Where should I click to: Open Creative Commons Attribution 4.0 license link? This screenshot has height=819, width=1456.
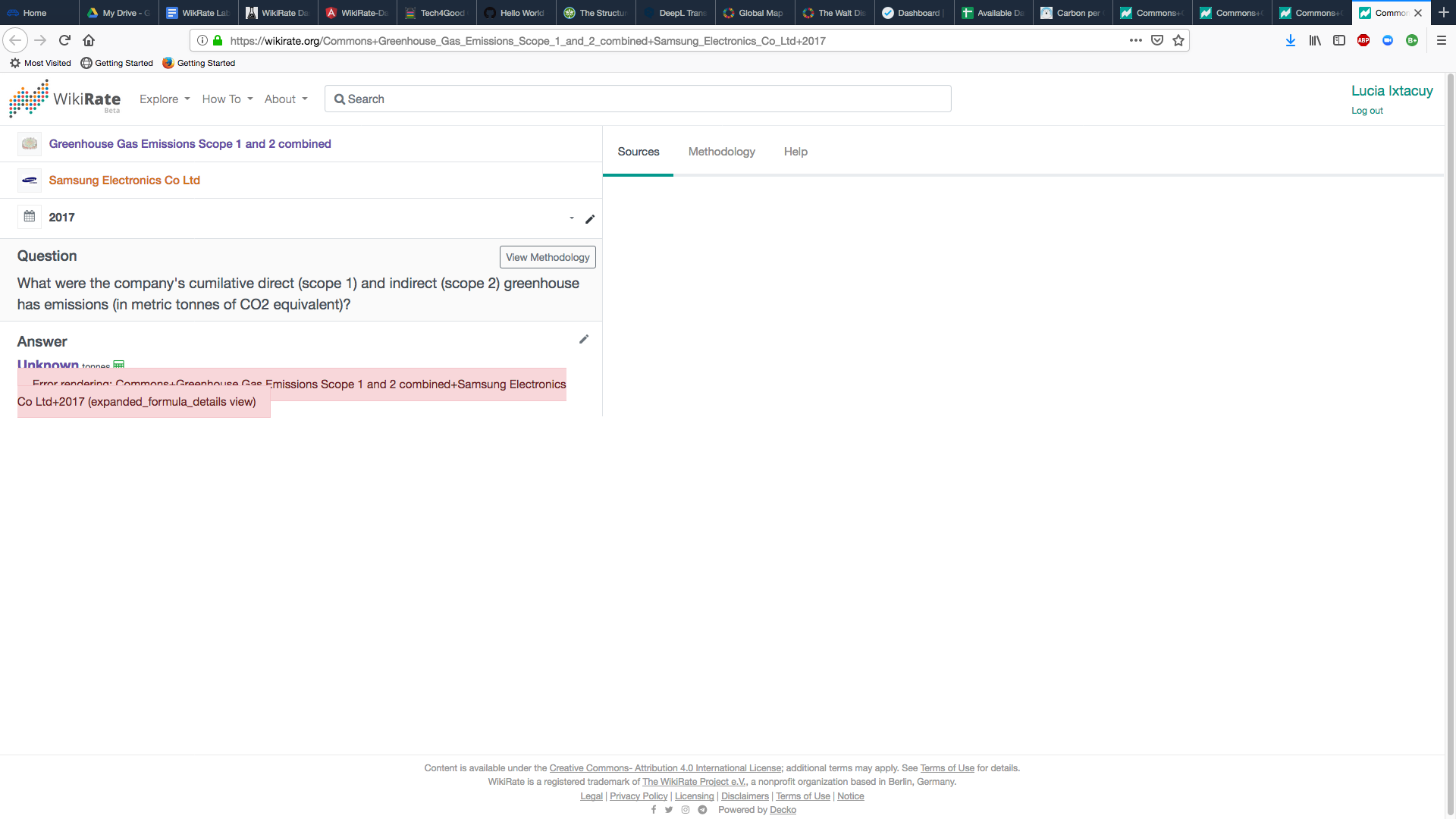coord(665,768)
